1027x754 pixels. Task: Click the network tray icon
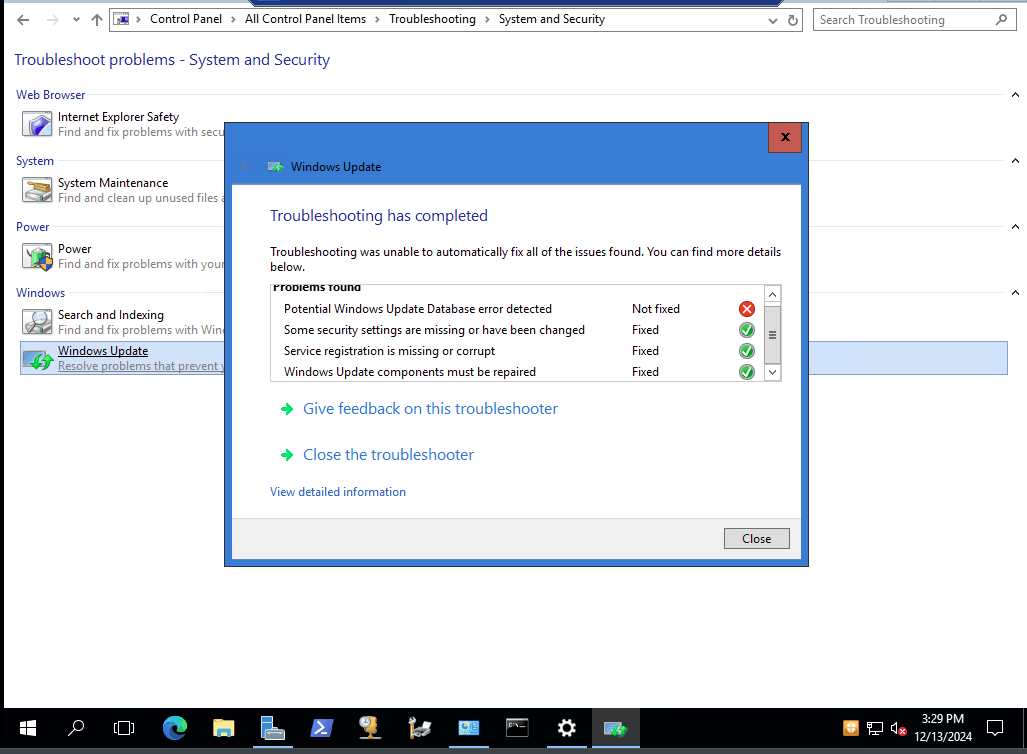click(x=874, y=728)
